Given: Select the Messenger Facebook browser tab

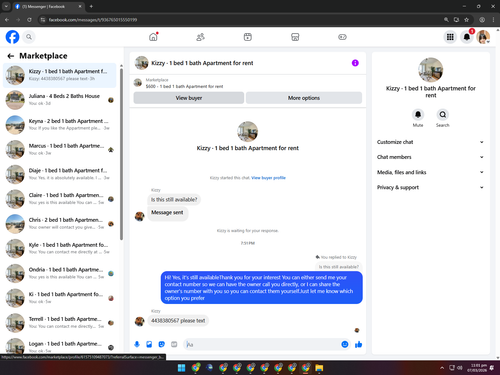Looking at the screenshot, I should coord(49,6).
